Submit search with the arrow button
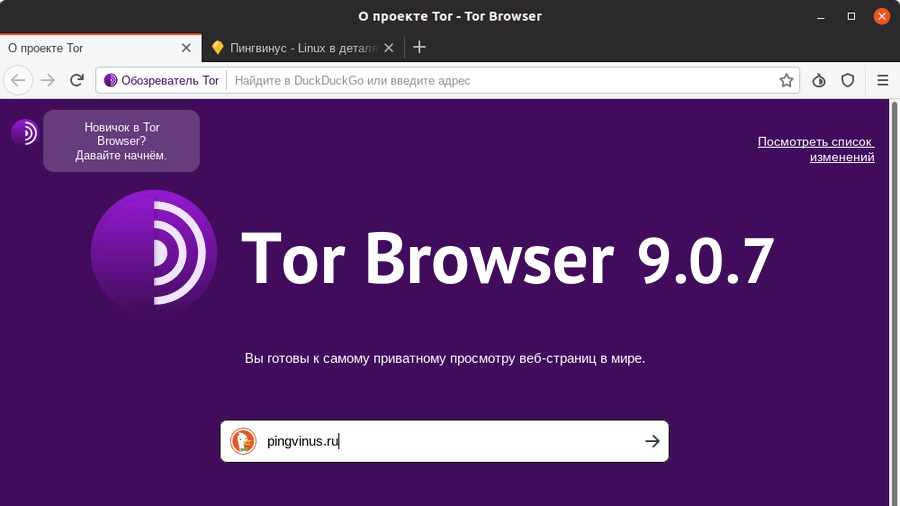This screenshot has height=506, width=900. coord(652,441)
